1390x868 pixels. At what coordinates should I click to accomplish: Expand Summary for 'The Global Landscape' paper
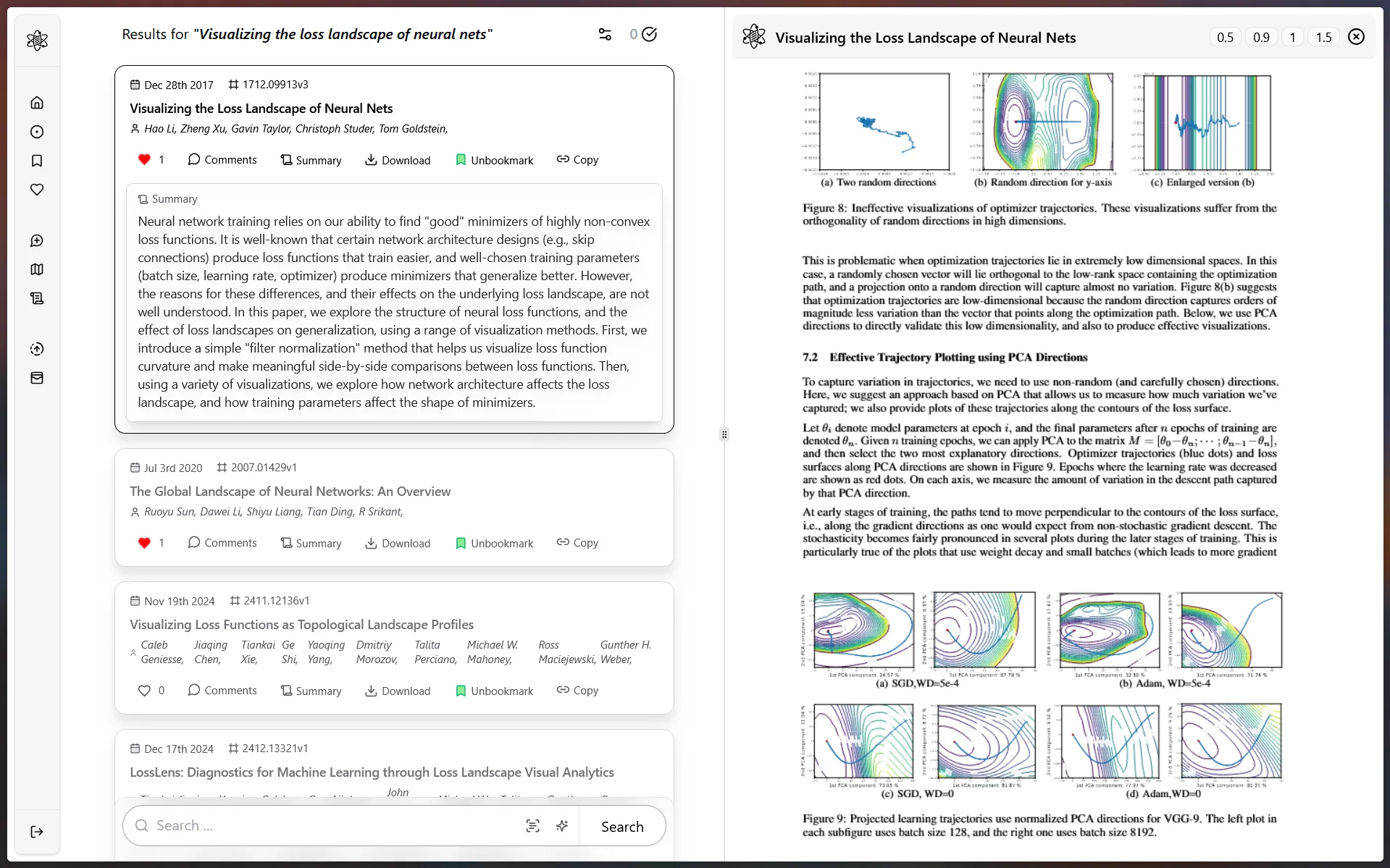pyautogui.click(x=311, y=543)
